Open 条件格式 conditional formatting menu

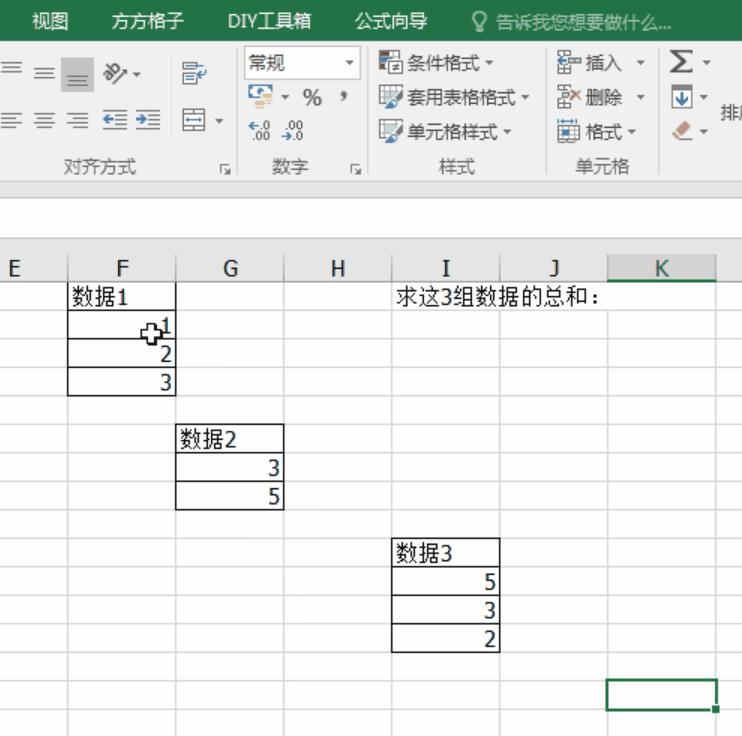(436, 62)
